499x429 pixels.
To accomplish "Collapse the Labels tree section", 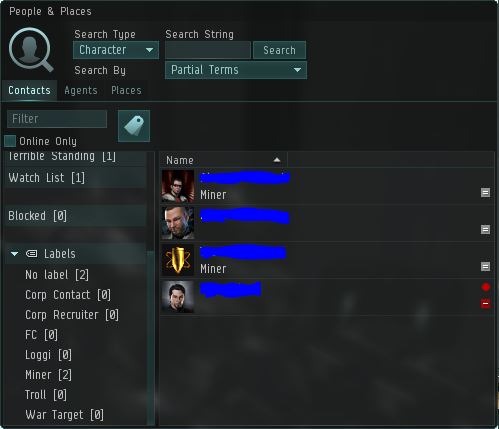I will pos(14,254).
